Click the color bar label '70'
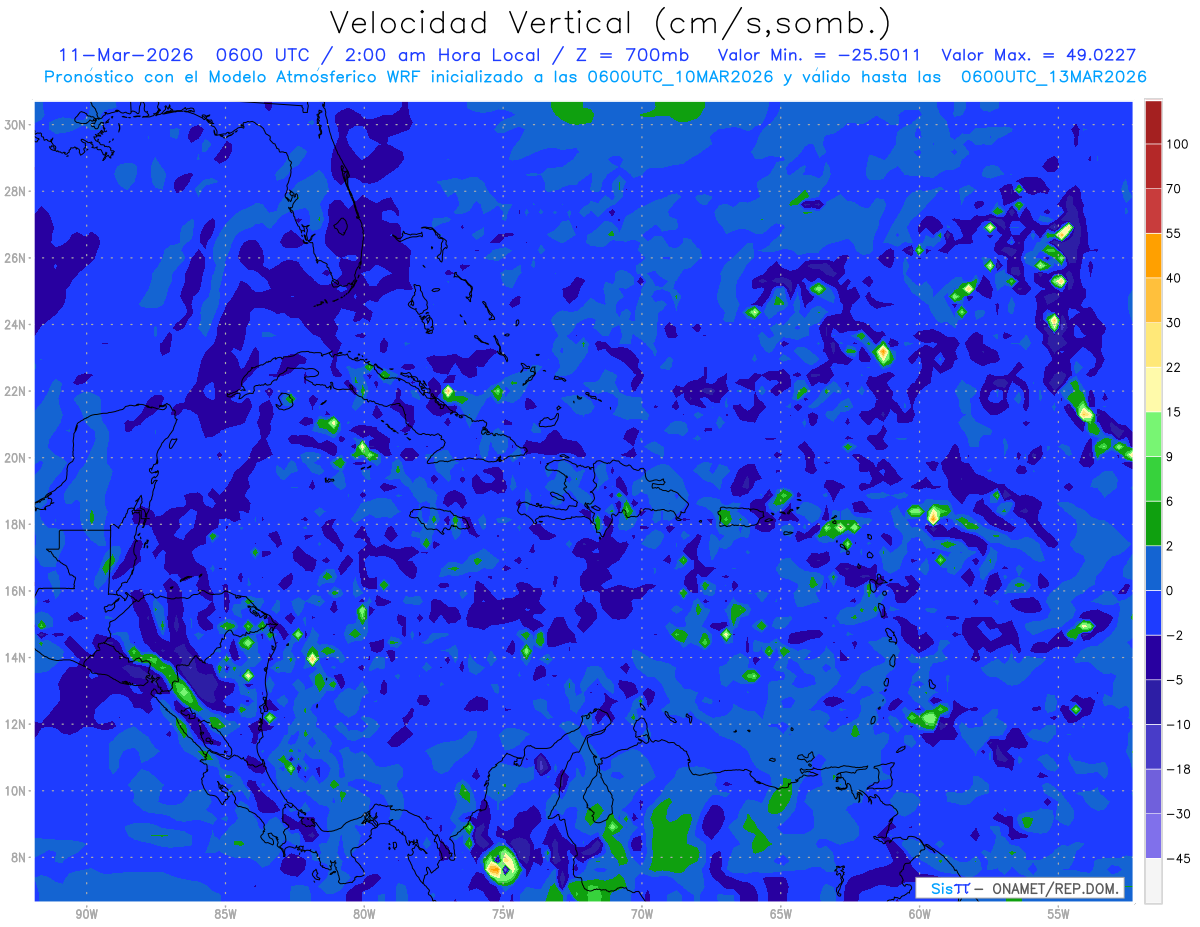Viewport: 1200px width, 927px height. click(x=1174, y=189)
